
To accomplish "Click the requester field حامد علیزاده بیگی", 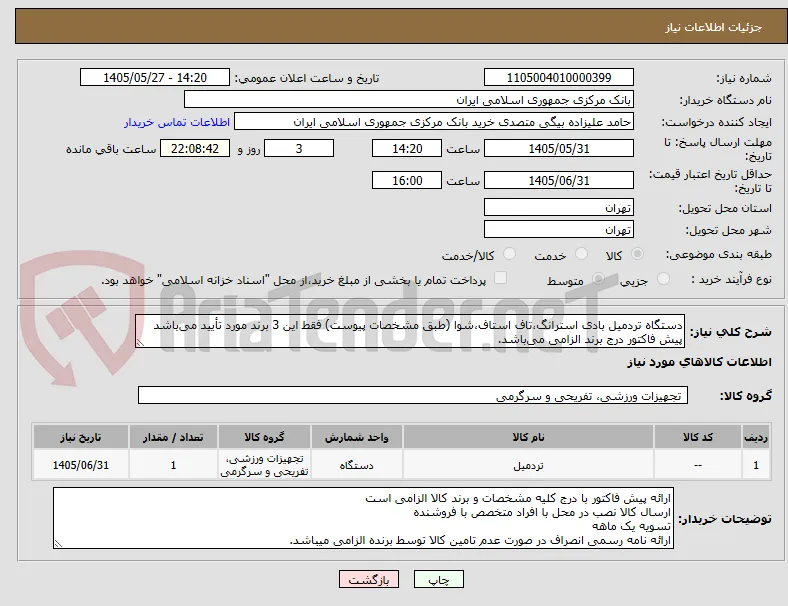I will (434, 122).
